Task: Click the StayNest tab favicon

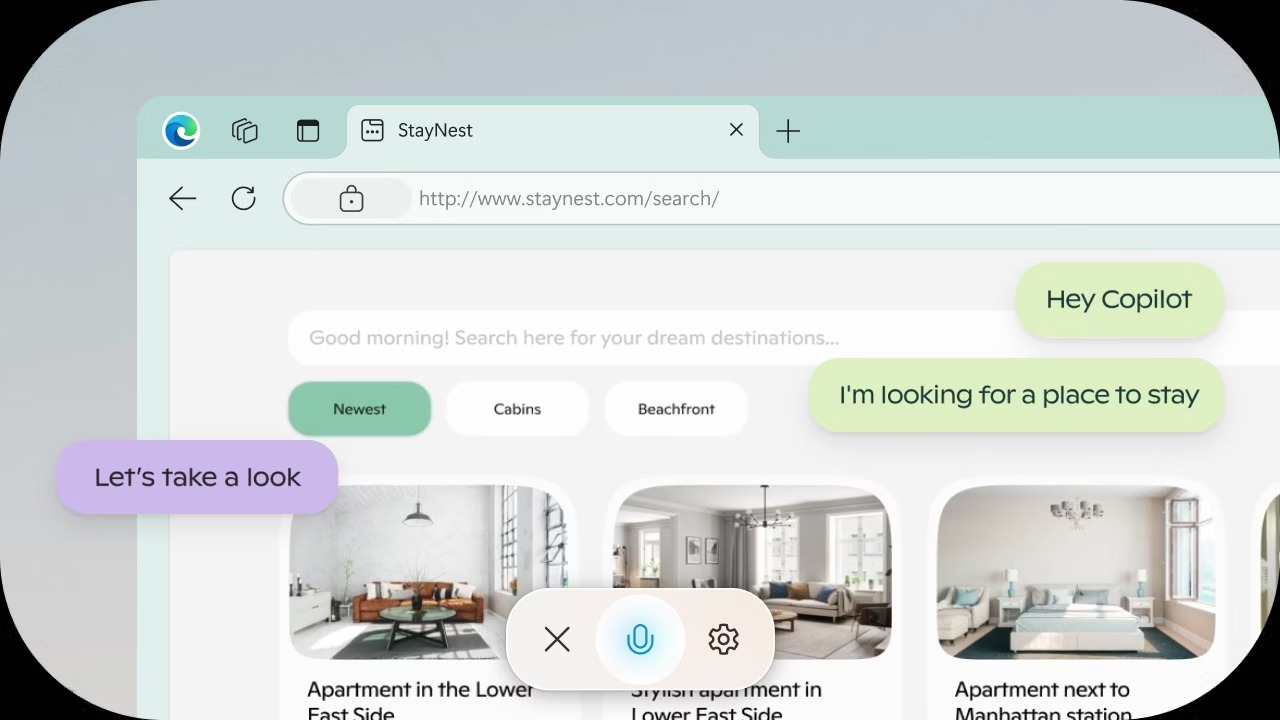Action: pos(372,130)
